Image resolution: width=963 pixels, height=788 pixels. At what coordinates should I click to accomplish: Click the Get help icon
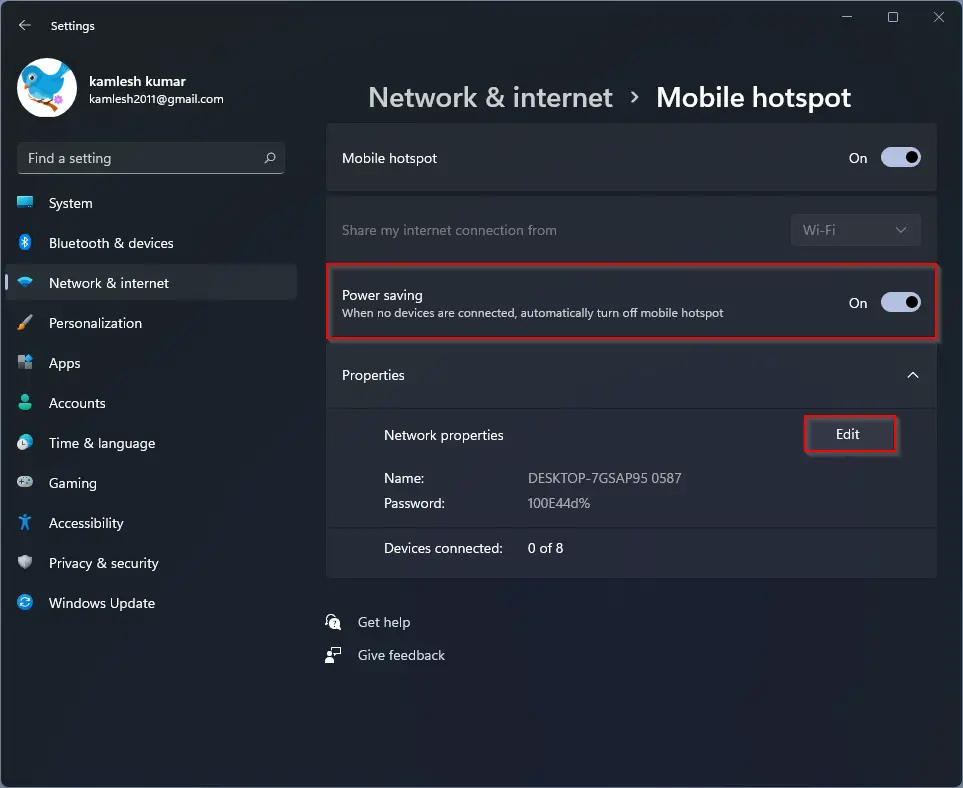tap(333, 622)
